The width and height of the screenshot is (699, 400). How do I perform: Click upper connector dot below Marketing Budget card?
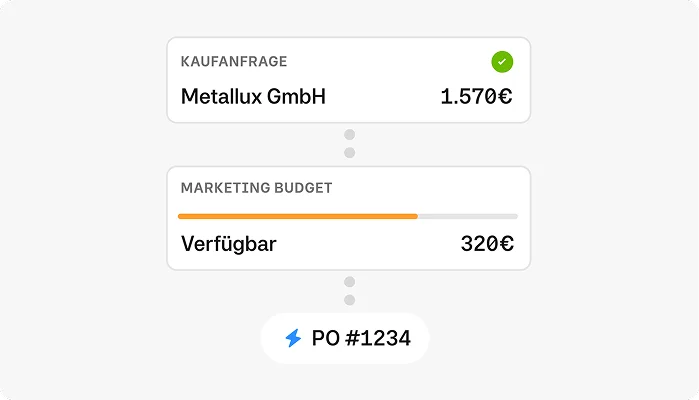tap(349, 282)
